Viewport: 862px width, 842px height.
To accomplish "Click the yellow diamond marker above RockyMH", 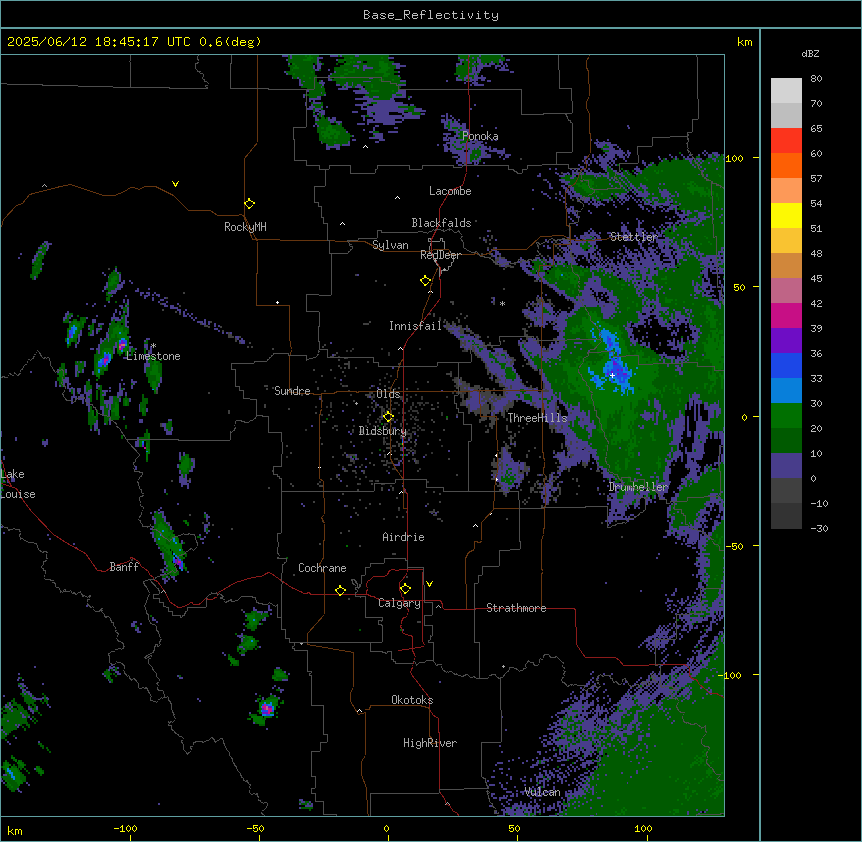I will [x=249, y=204].
